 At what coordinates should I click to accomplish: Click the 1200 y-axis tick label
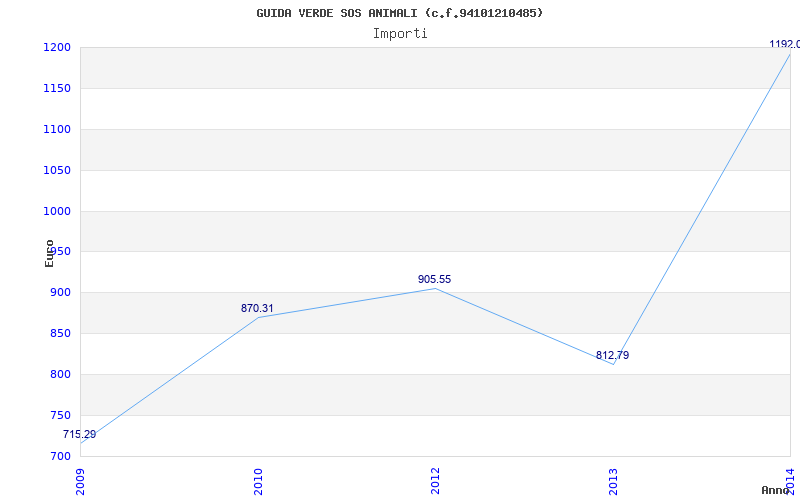(57, 48)
